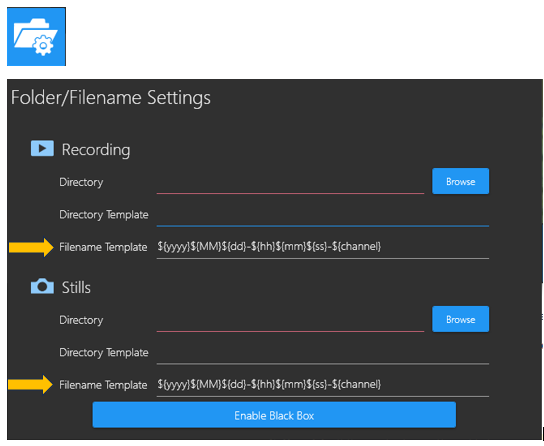The image size is (544, 446).
Task: Focus the Recording Directory field
Action: pyautogui.click(x=290, y=182)
